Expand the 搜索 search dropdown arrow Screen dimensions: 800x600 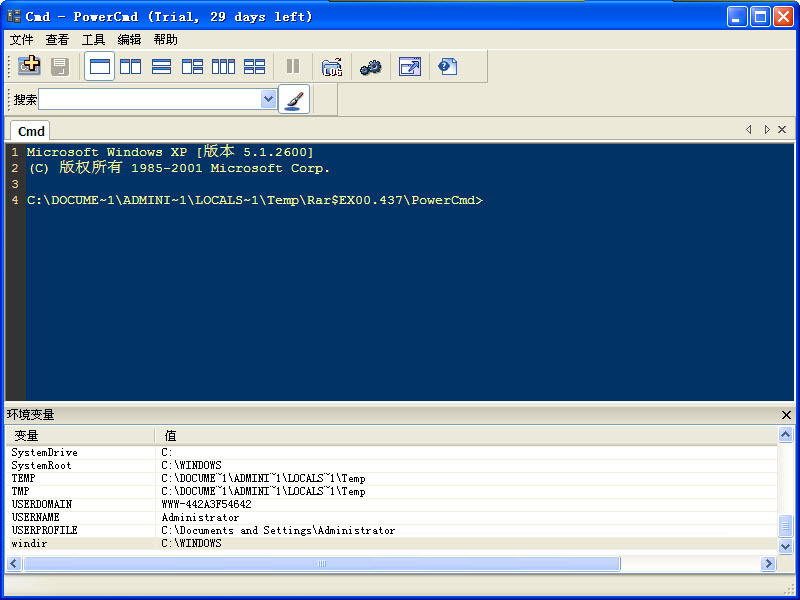point(268,99)
